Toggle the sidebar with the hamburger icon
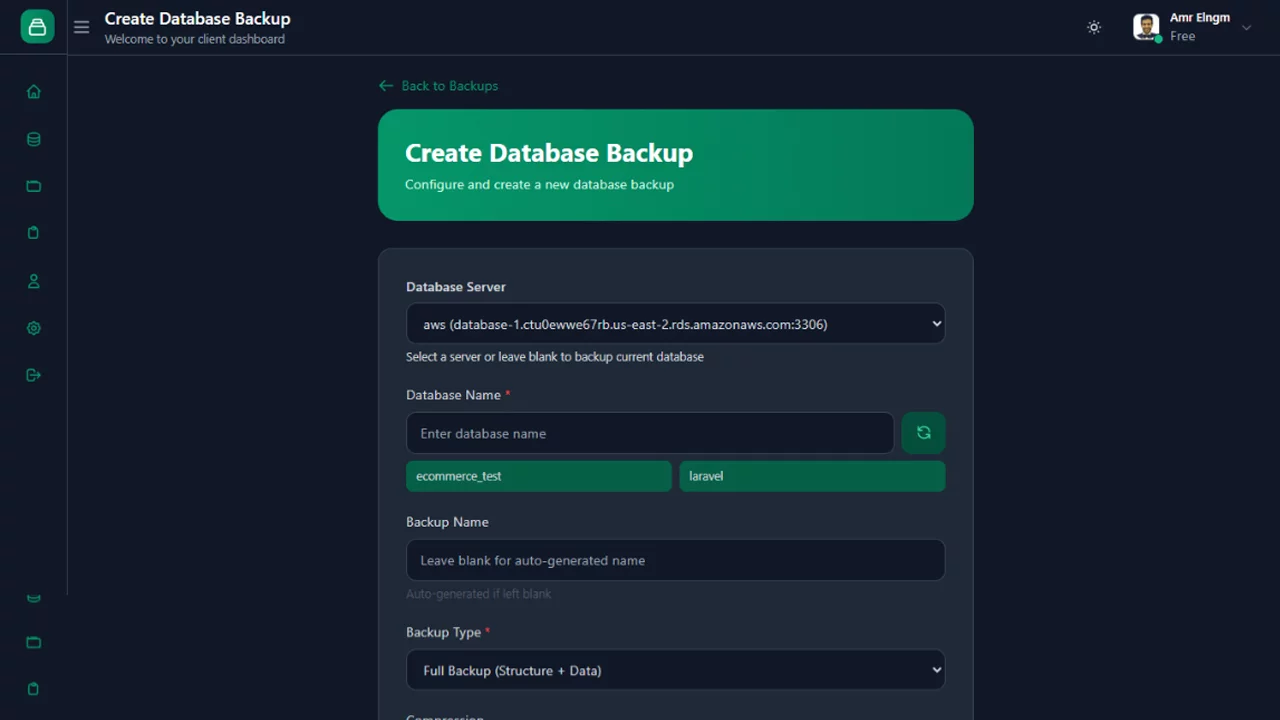This screenshot has height=720, width=1280. 81,27
